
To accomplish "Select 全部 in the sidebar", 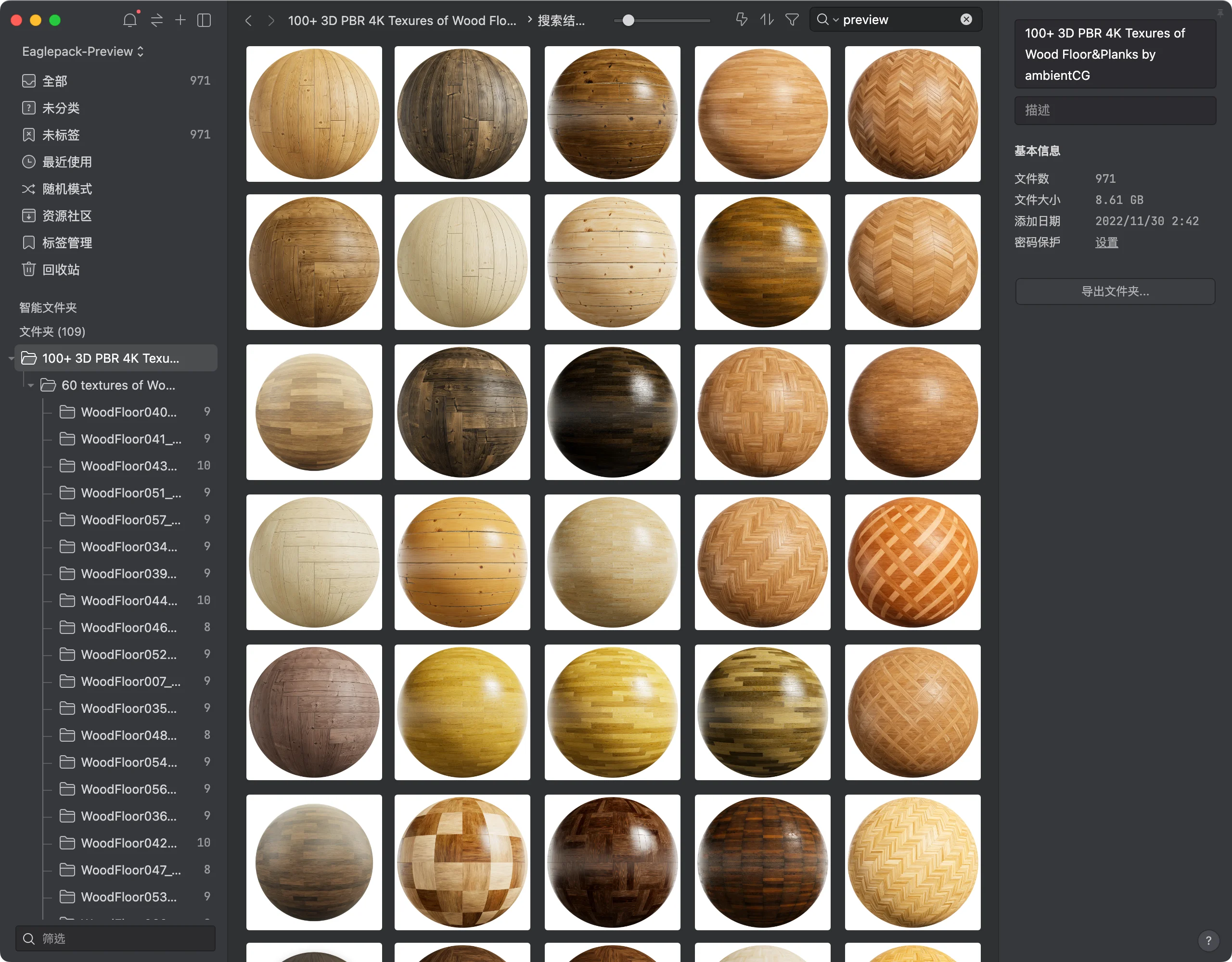I will 115,81.
